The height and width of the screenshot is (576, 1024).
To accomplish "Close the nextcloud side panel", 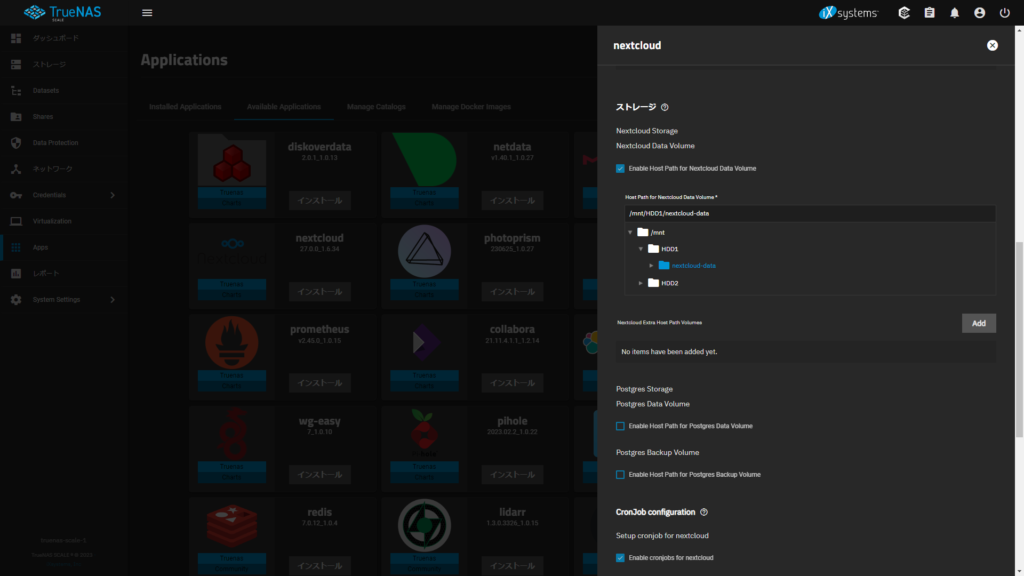I will 992,45.
